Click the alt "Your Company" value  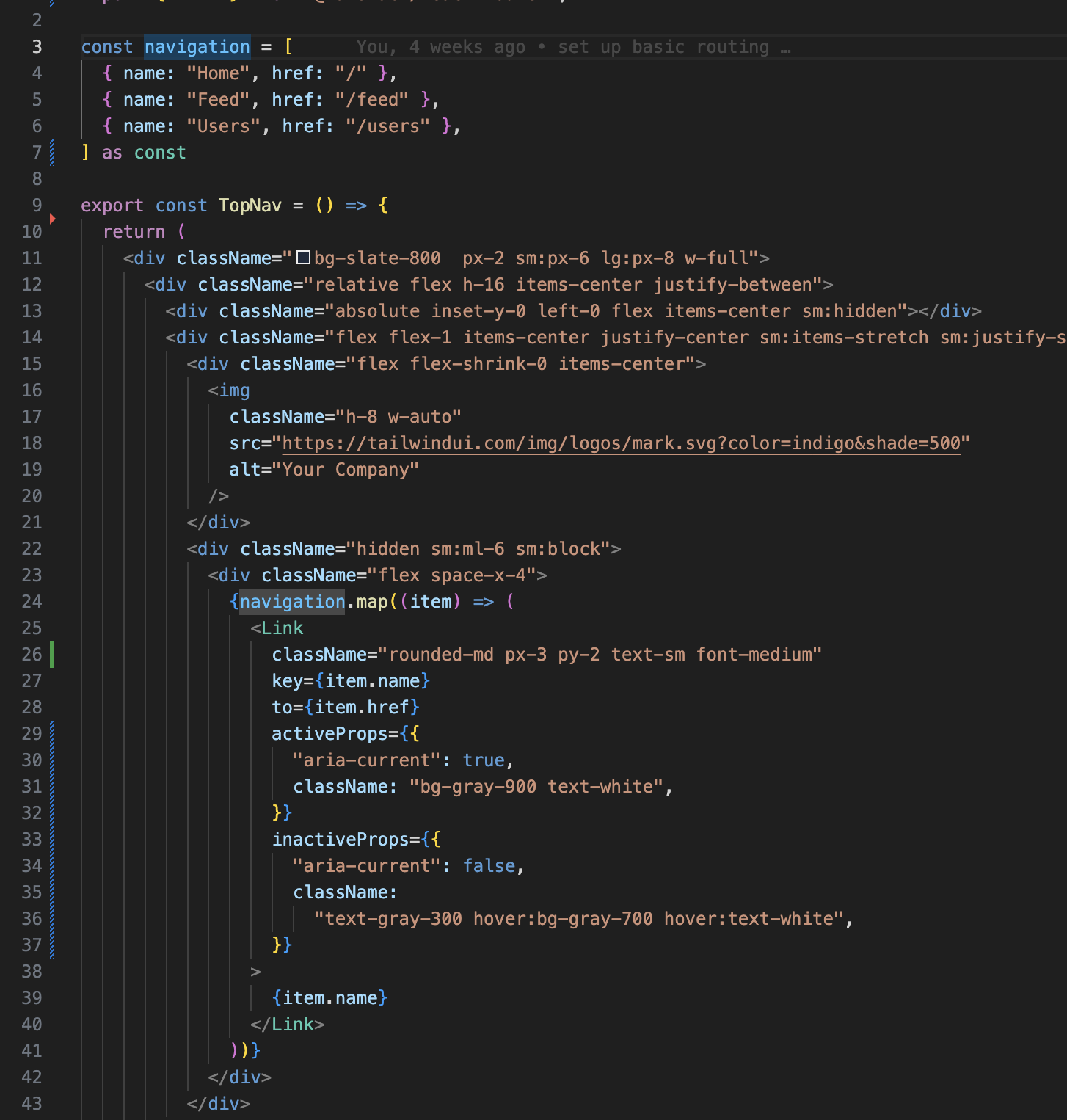pyautogui.click(x=346, y=470)
